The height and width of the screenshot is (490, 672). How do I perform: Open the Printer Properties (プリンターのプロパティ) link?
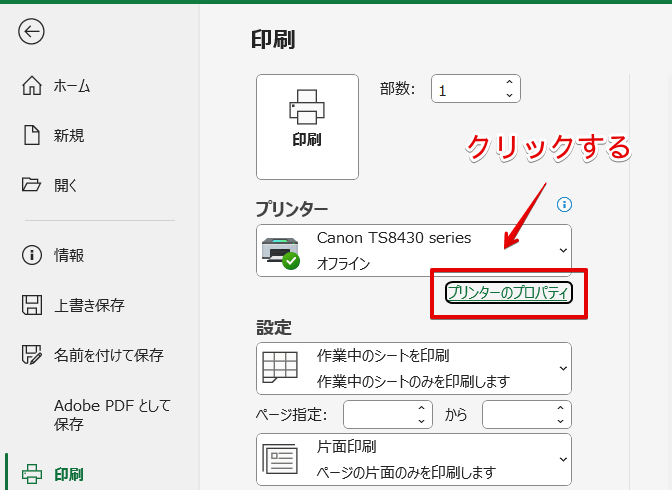click(x=509, y=292)
